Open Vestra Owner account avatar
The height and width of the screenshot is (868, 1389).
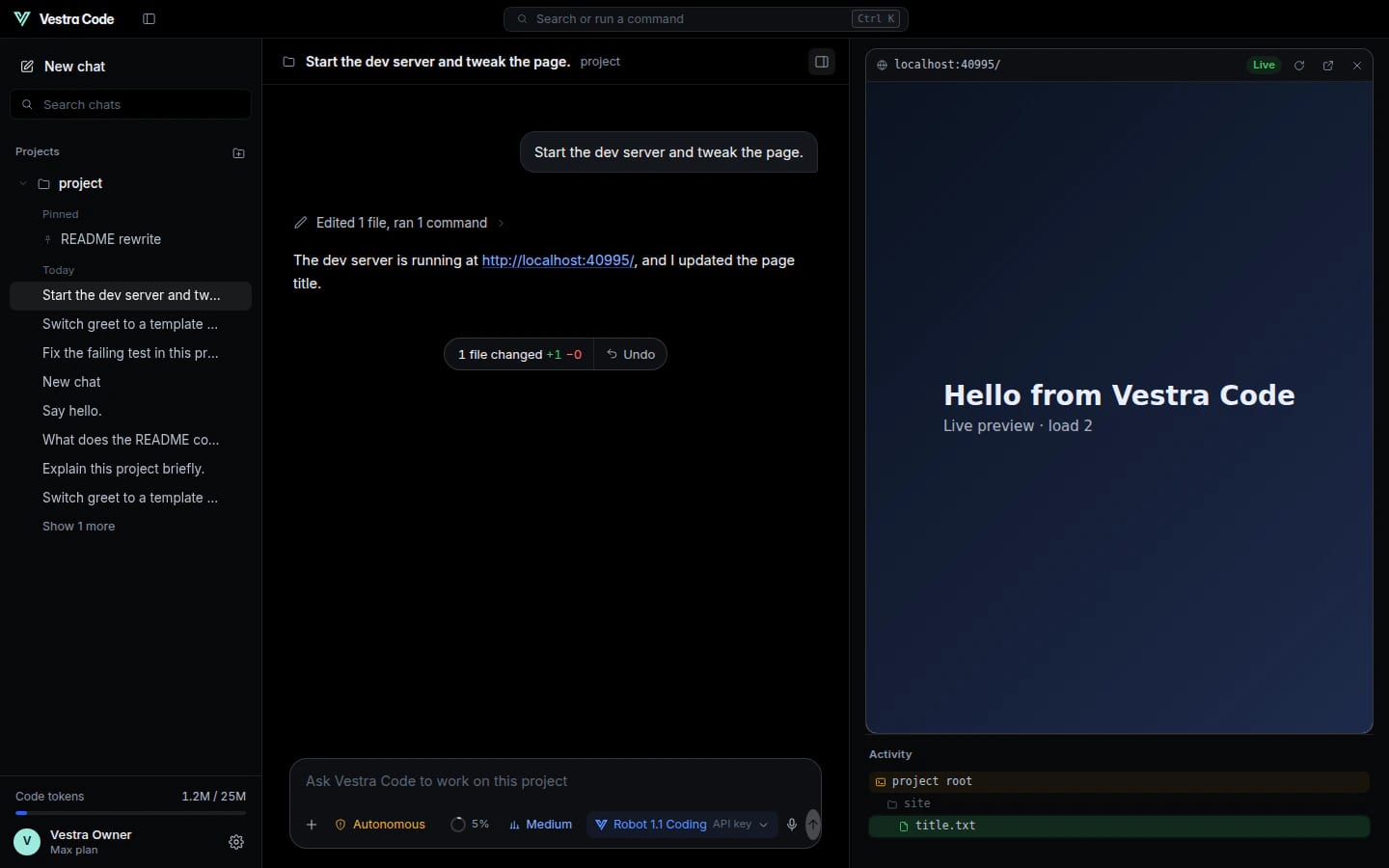(27, 842)
